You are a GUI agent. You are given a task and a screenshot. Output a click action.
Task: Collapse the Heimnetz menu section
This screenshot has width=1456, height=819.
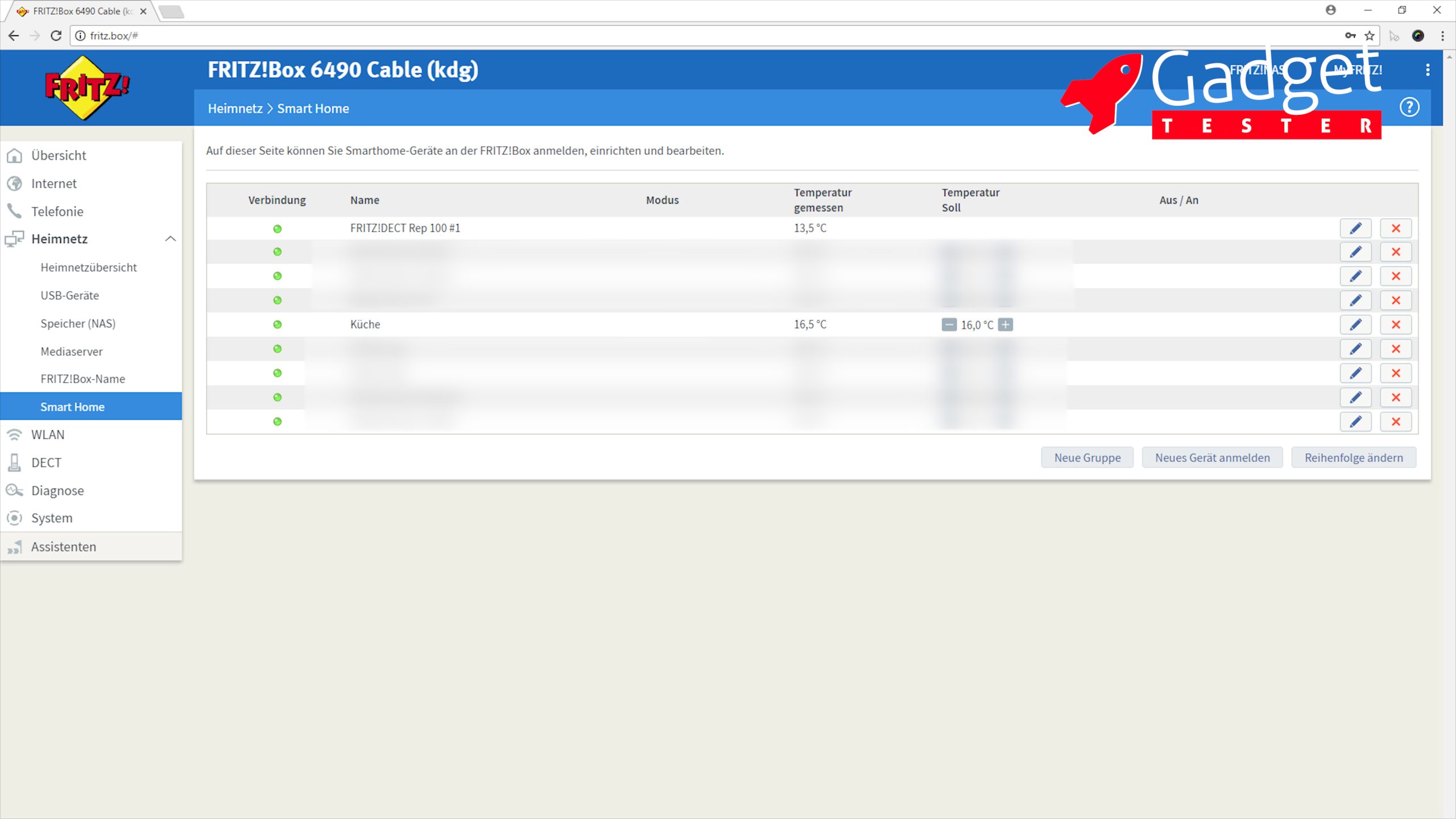coord(170,239)
